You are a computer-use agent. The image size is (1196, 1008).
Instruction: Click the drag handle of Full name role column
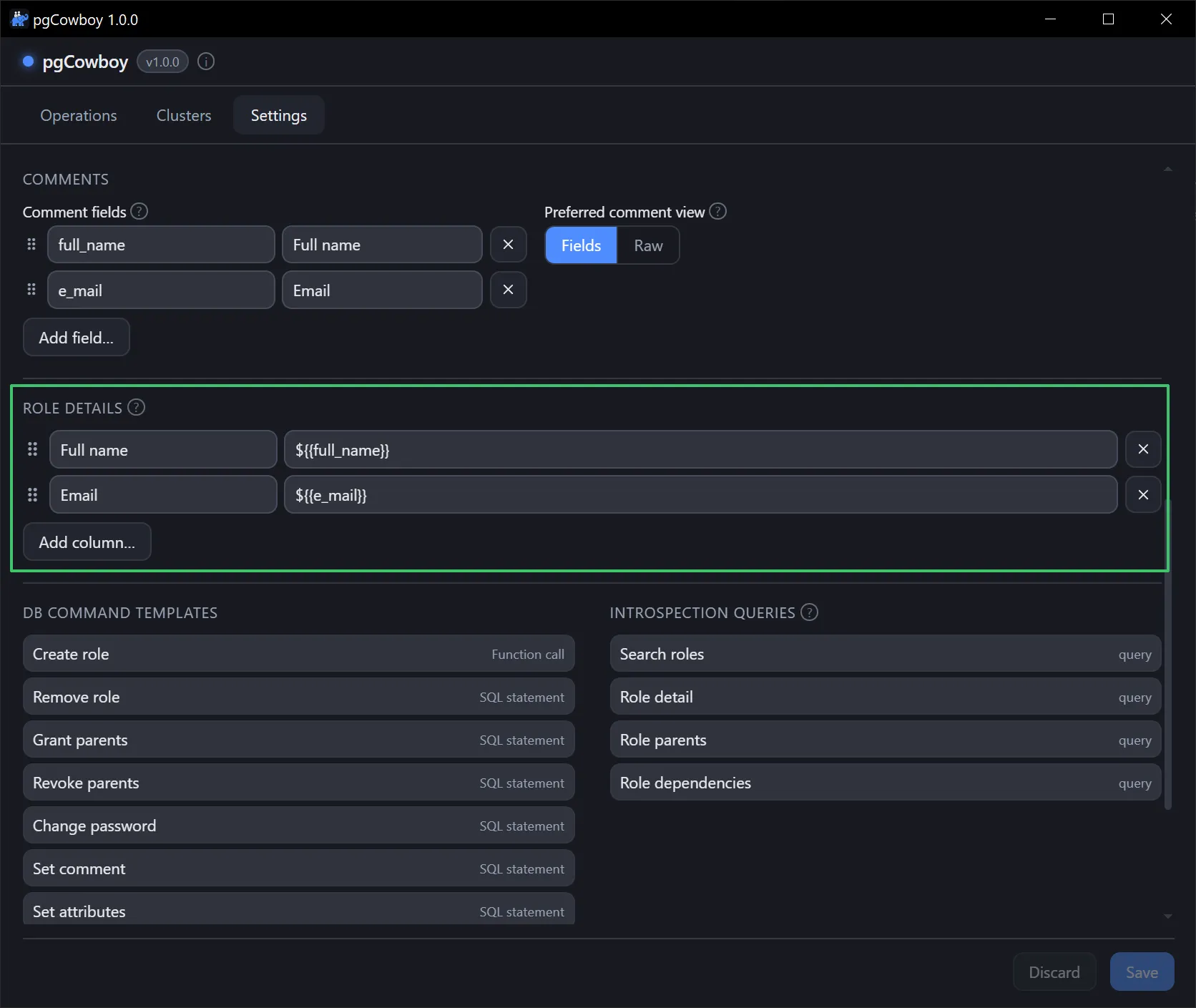(32, 449)
